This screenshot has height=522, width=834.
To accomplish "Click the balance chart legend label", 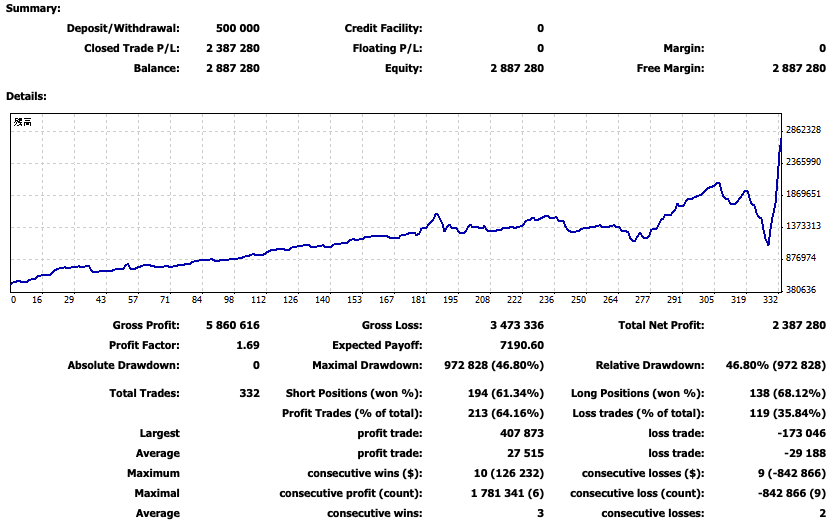I will (22, 122).
